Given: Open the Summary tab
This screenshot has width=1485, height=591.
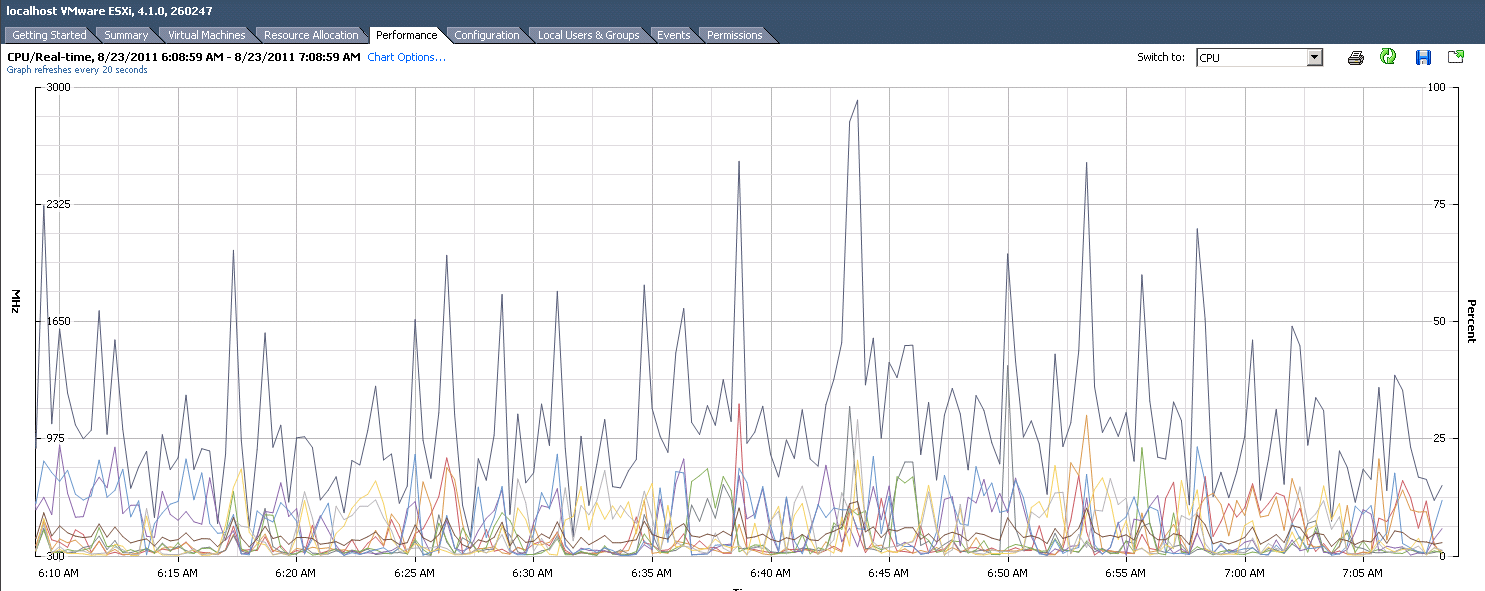Looking at the screenshot, I should click(126, 35).
